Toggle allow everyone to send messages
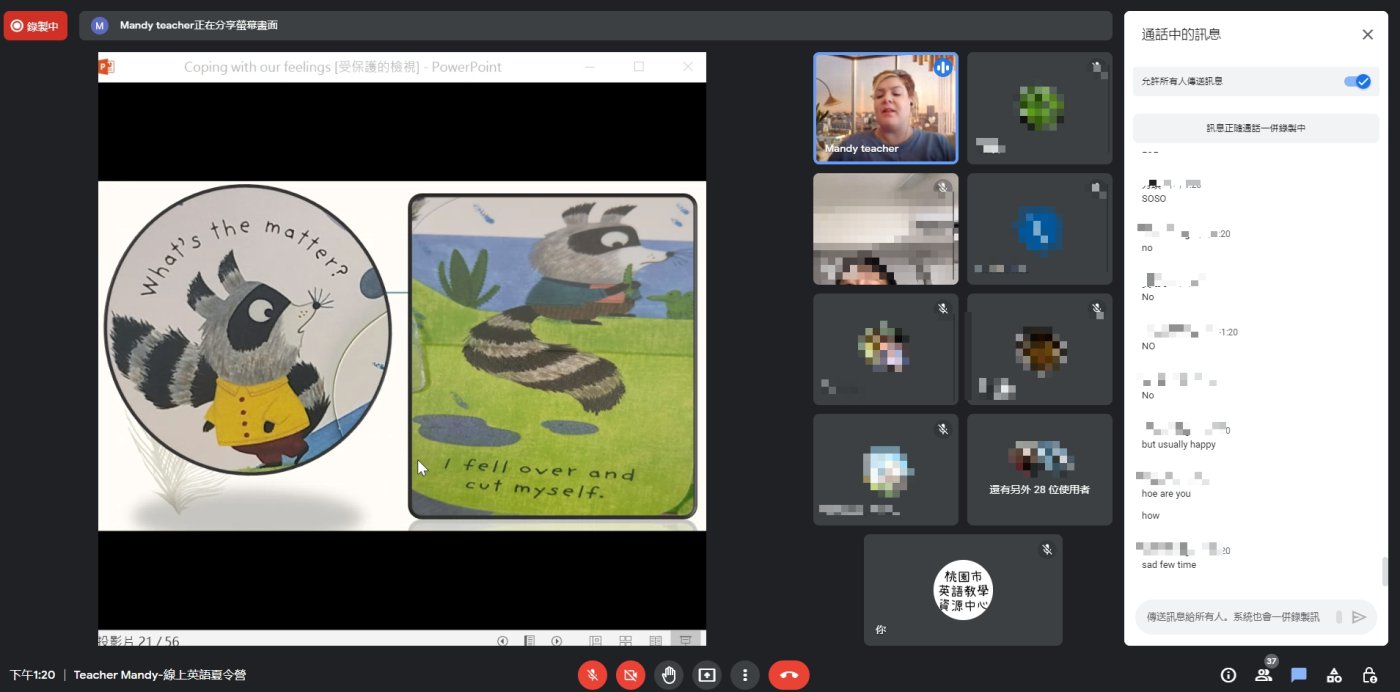 pos(1357,81)
